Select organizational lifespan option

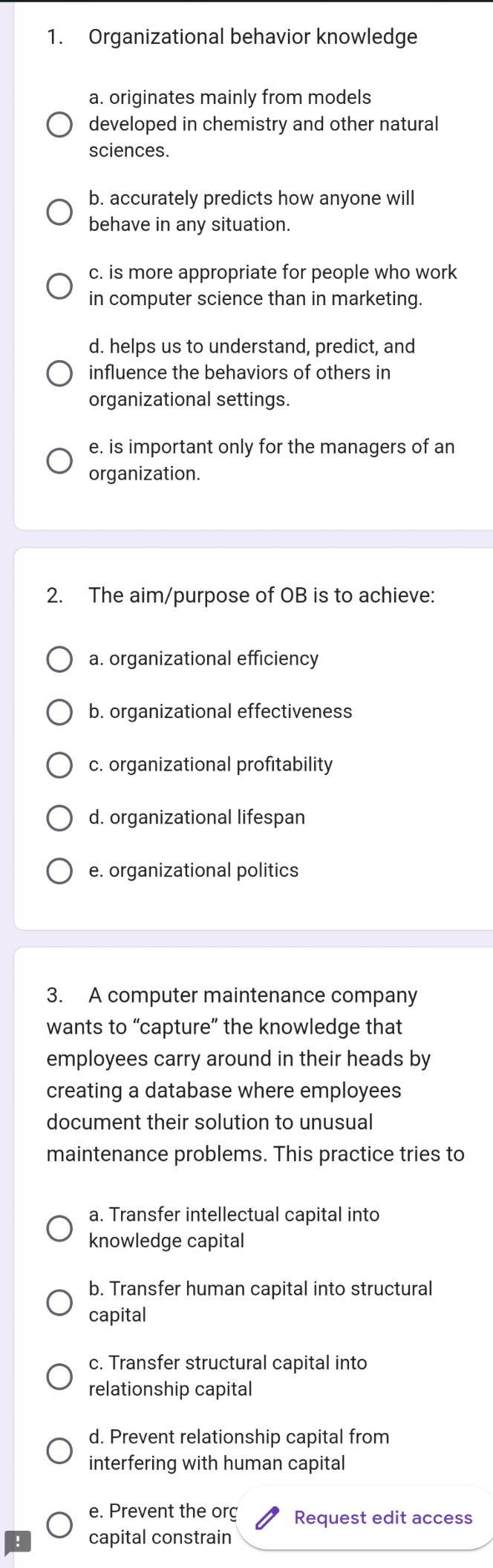click(59, 817)
